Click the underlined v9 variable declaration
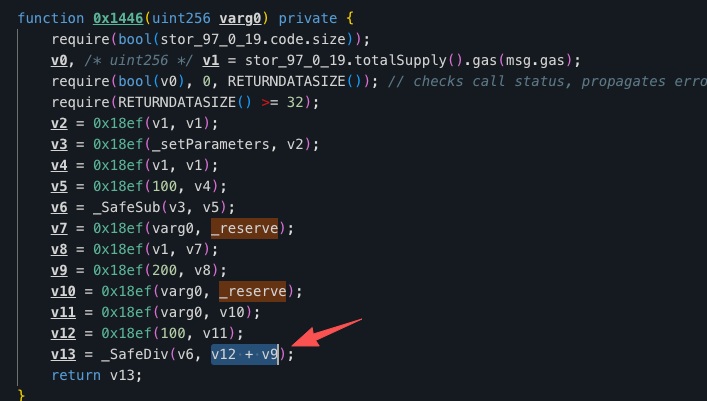The height and width of the screenshot is (401, 707). pos(59,270)
